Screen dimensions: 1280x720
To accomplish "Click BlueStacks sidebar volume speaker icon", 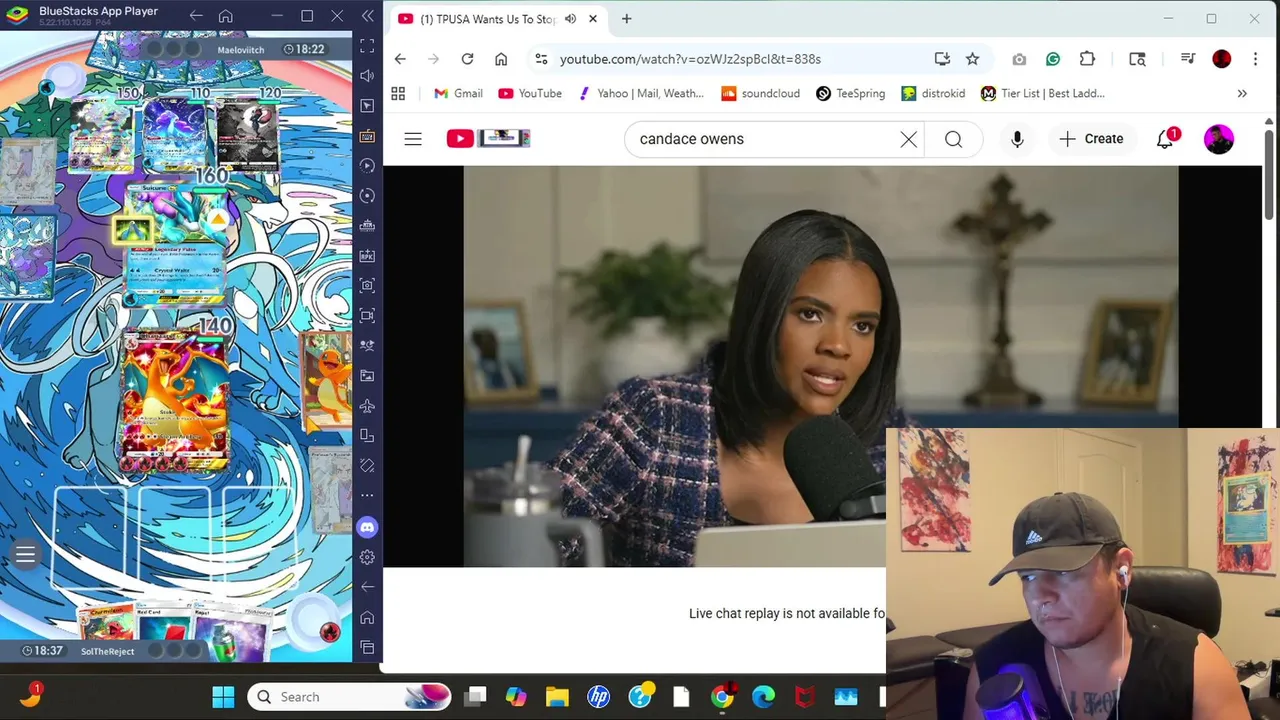I will pos(367,76).
